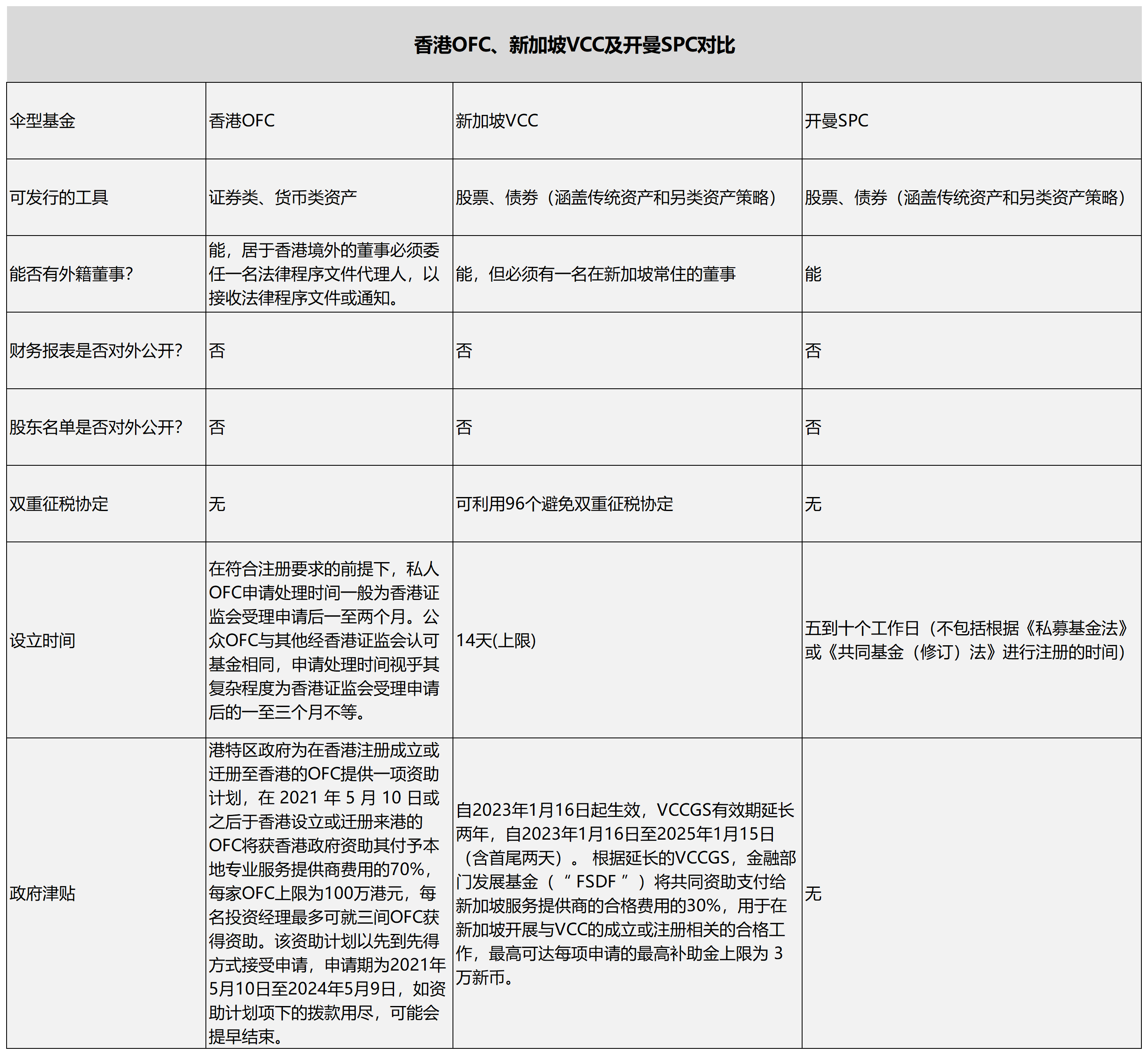
Task: Click 开曼SPC cell listing 股票、债券
Action: (x=972, y=197)
